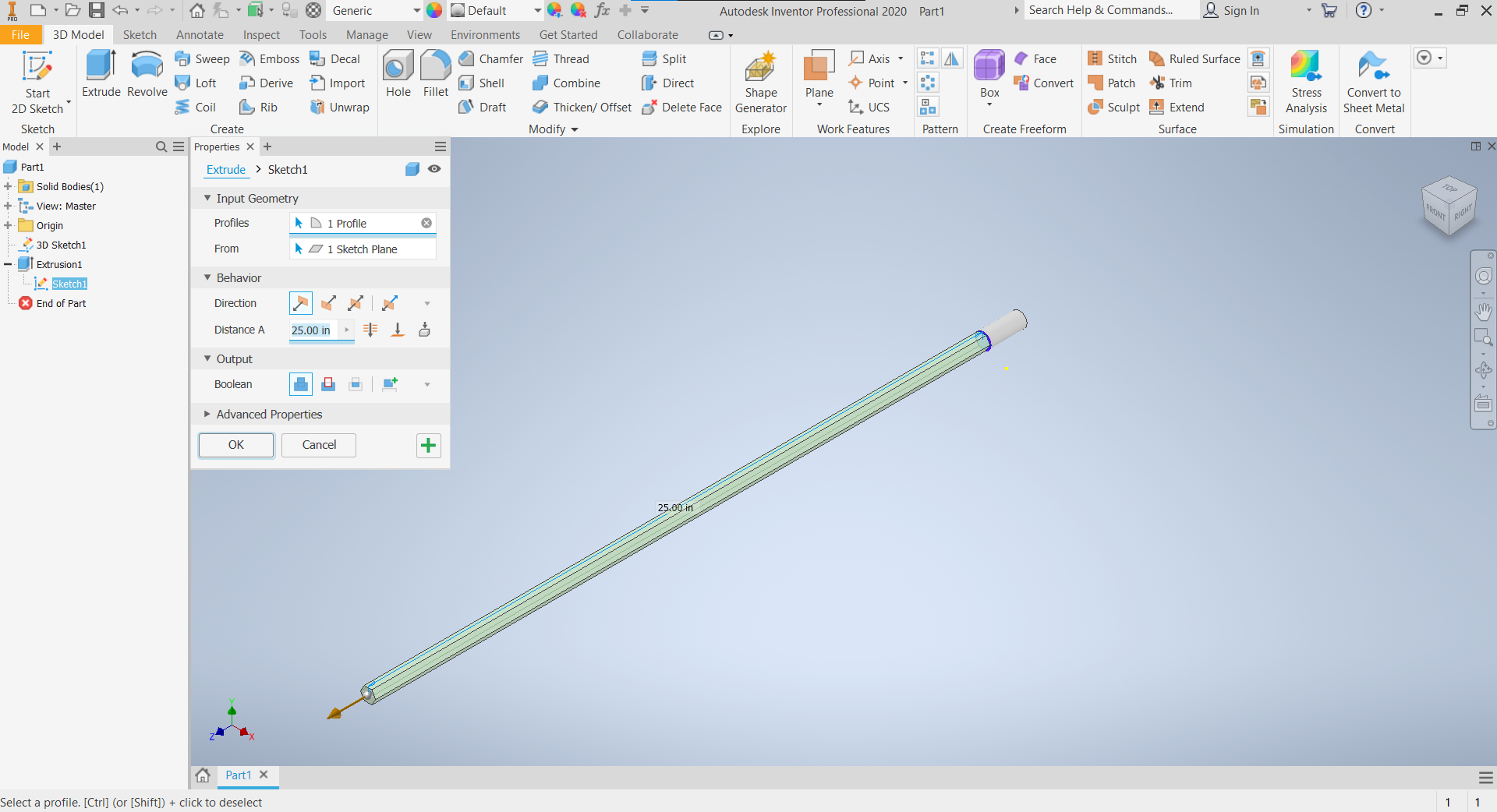Activate the Pan hand tool

point(1483,312)
